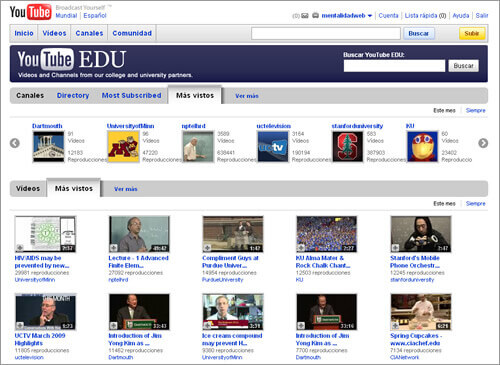Image resolution: width=500 pixels, height=365 pixels.
Task: Click Ver más link in Videos section
Action: point(126,189)
